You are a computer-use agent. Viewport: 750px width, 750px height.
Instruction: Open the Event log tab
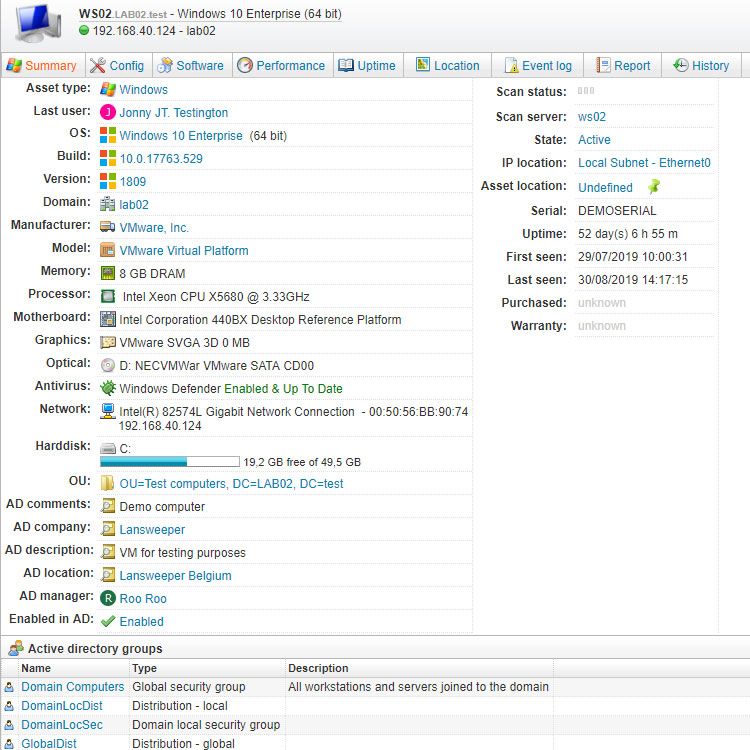pyautogui.click(x=538, y=66)
